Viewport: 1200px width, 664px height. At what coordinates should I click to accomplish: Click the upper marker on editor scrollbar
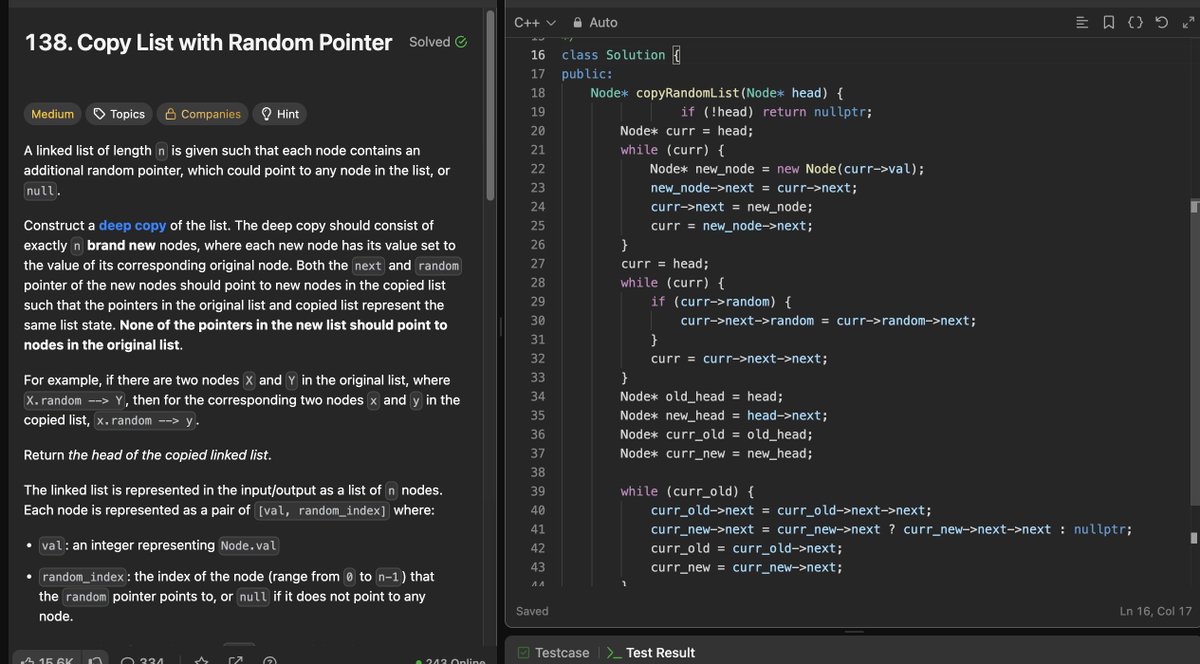tap(1194, 207)
